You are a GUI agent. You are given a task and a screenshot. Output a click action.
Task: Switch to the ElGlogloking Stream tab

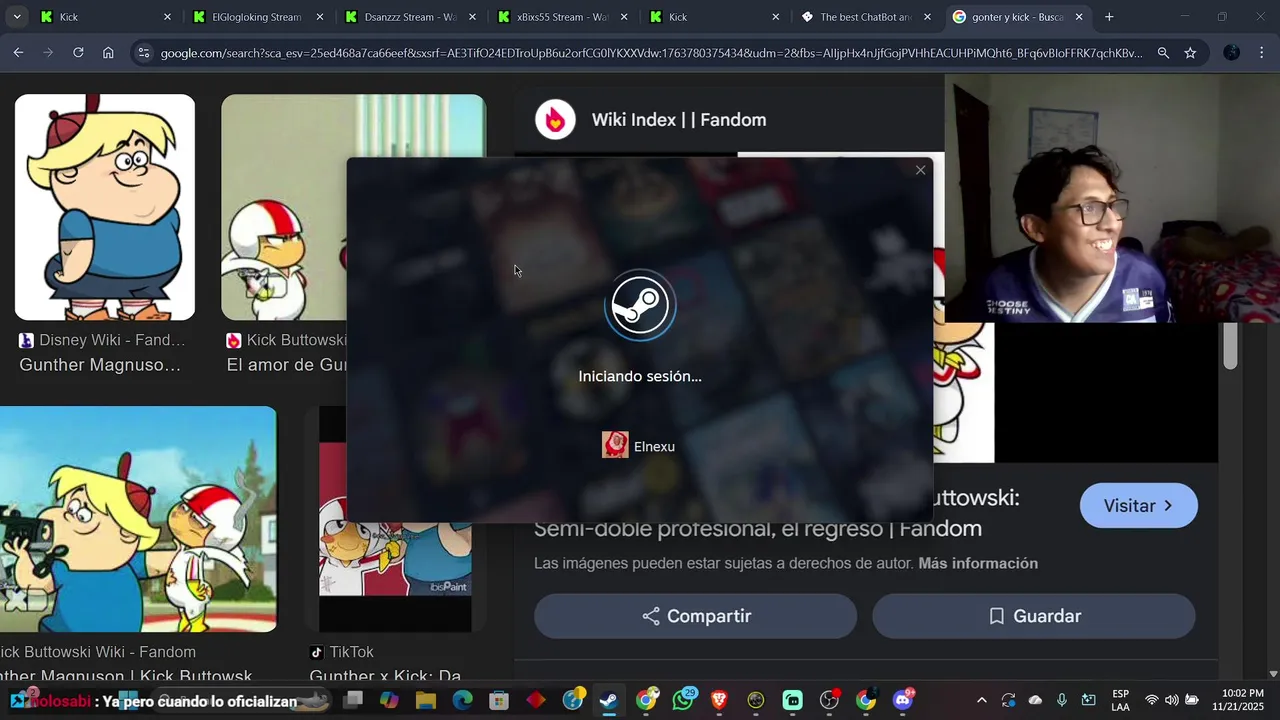click(258, 17)
